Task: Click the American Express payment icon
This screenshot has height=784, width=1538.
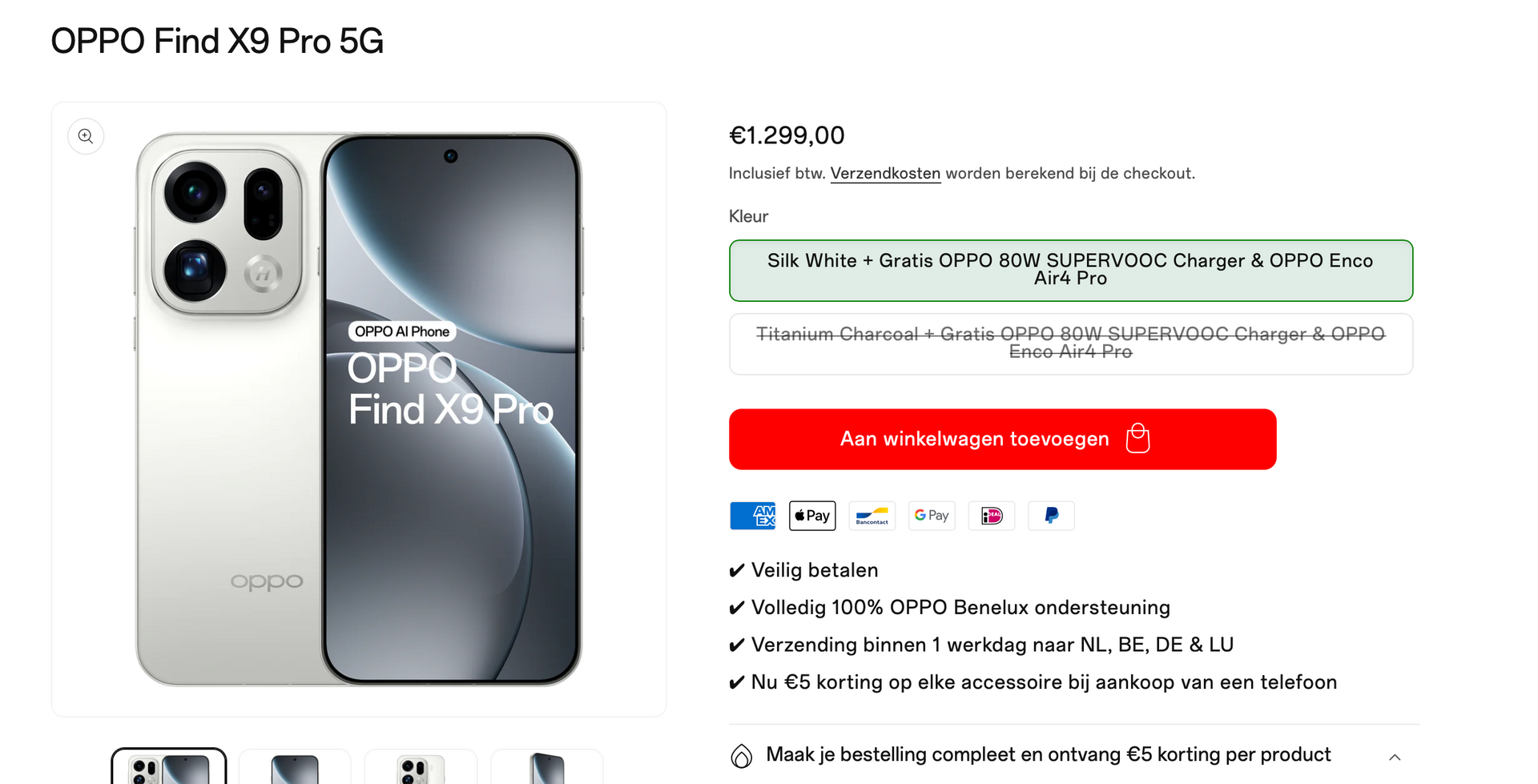Action: (x=753, y=516)
